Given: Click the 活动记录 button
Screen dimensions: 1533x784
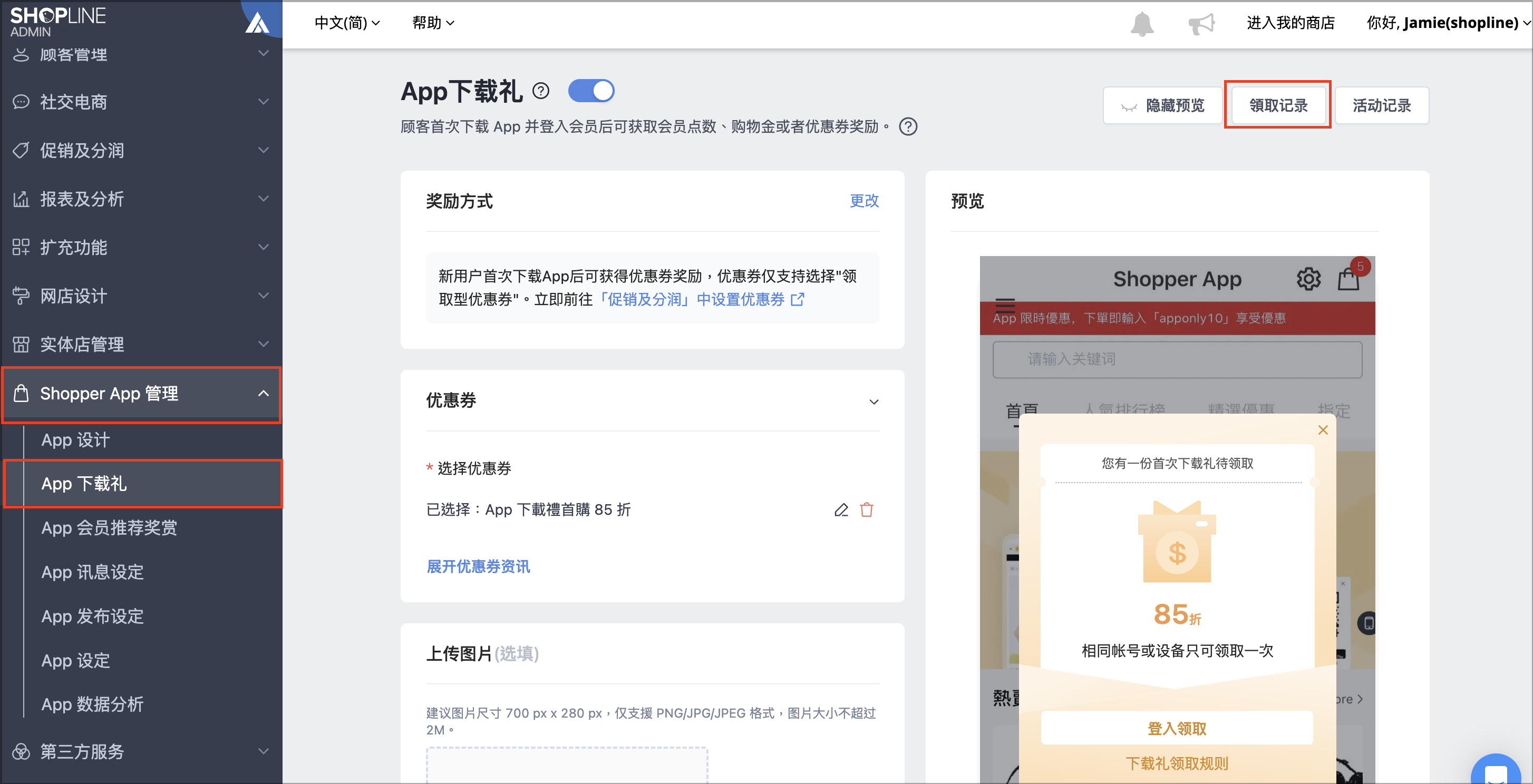Looking at the screenshot, I should click(1382, 105).
